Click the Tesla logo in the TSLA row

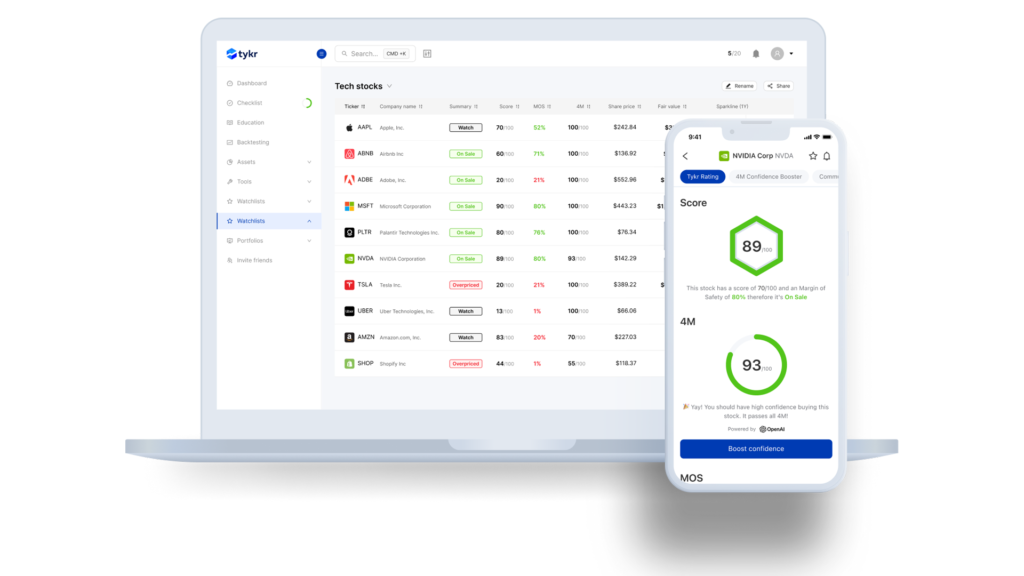[349, 285]
